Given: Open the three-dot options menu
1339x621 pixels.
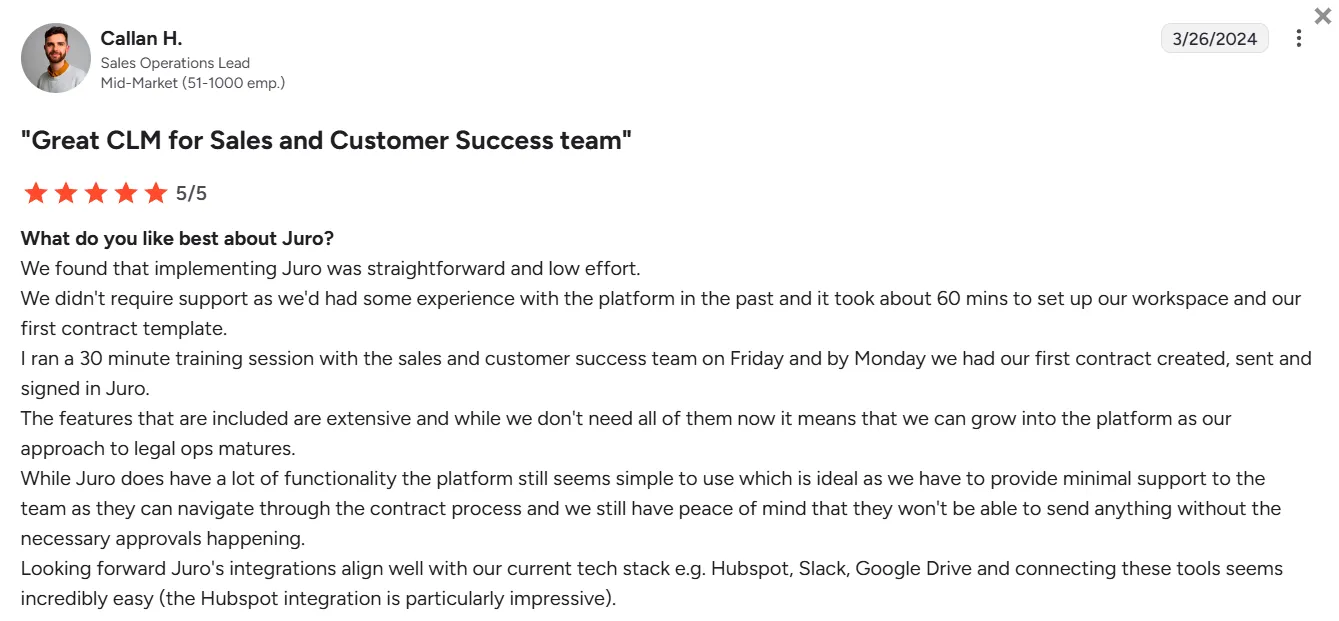Looking at the screenshot, I should tap(1298, 38).
